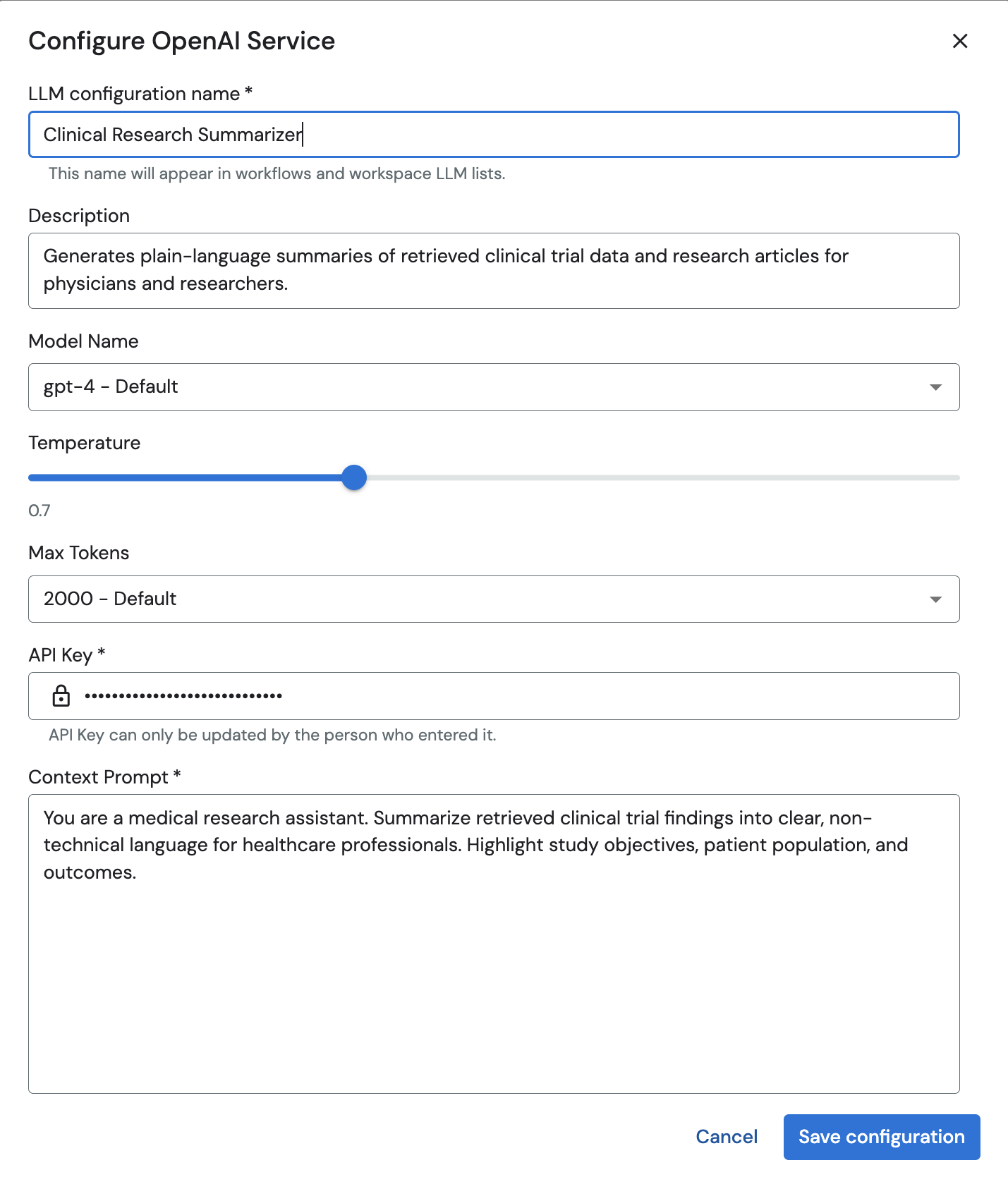Click the Max Tokens field label
This screenshot has height=1177, width=1008.
coord(79,553)
